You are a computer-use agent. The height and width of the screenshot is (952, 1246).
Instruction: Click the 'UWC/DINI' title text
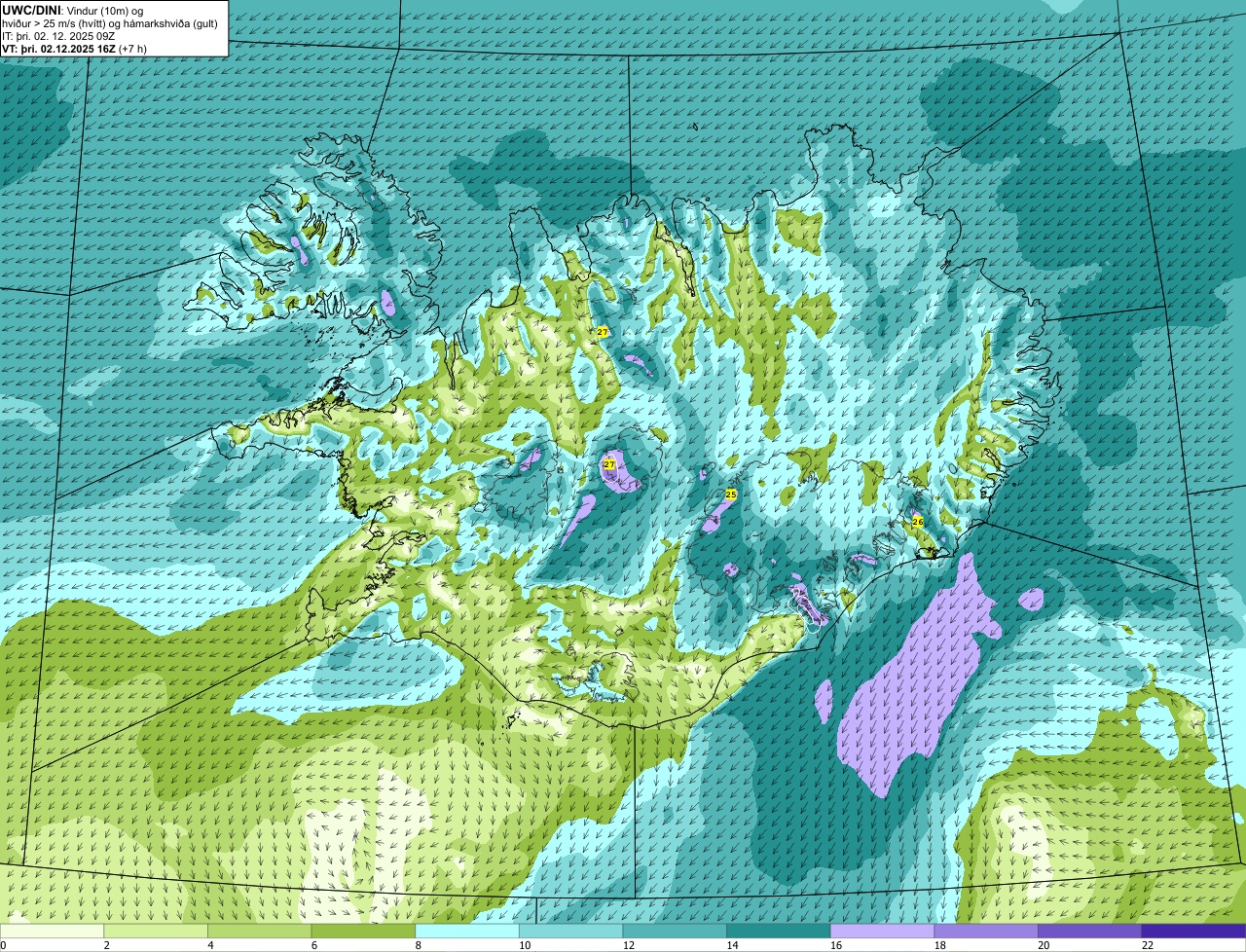click(x=31, y=11)
